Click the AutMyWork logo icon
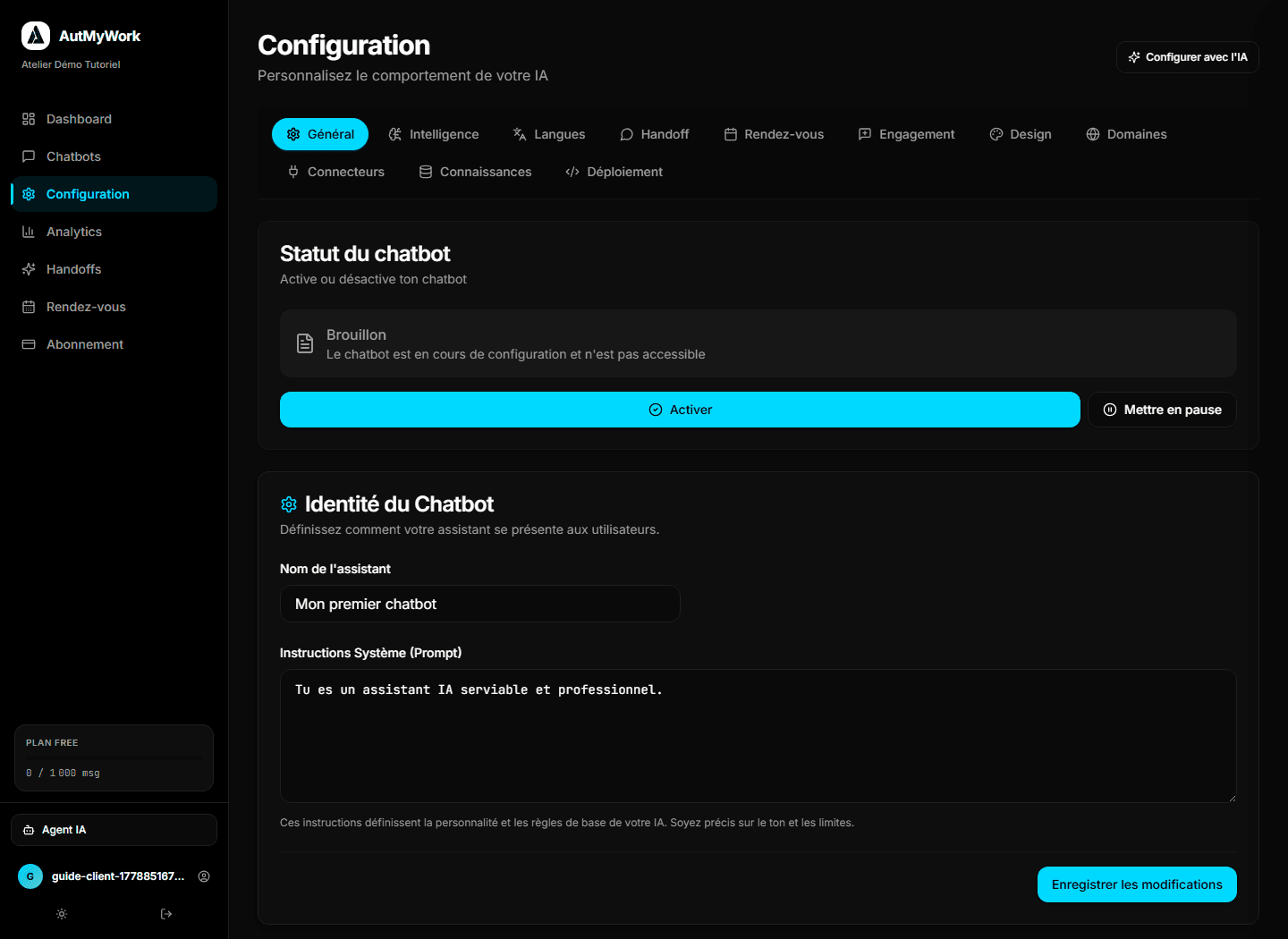This screenshot has height=939, width=1288. (36, 36)
